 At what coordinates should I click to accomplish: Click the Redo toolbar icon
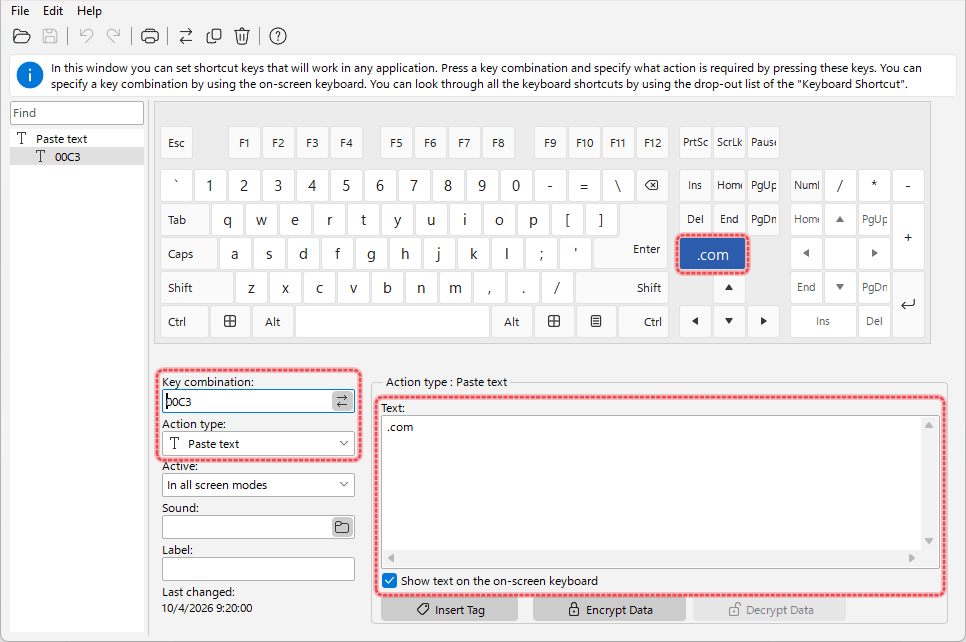[x=114, y=36]
